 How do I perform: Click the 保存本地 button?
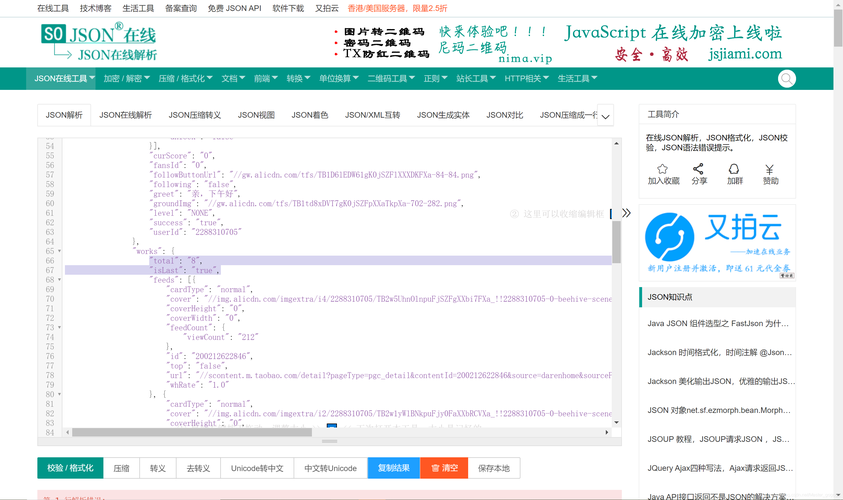pyautogui.click(x=494, y=468)
